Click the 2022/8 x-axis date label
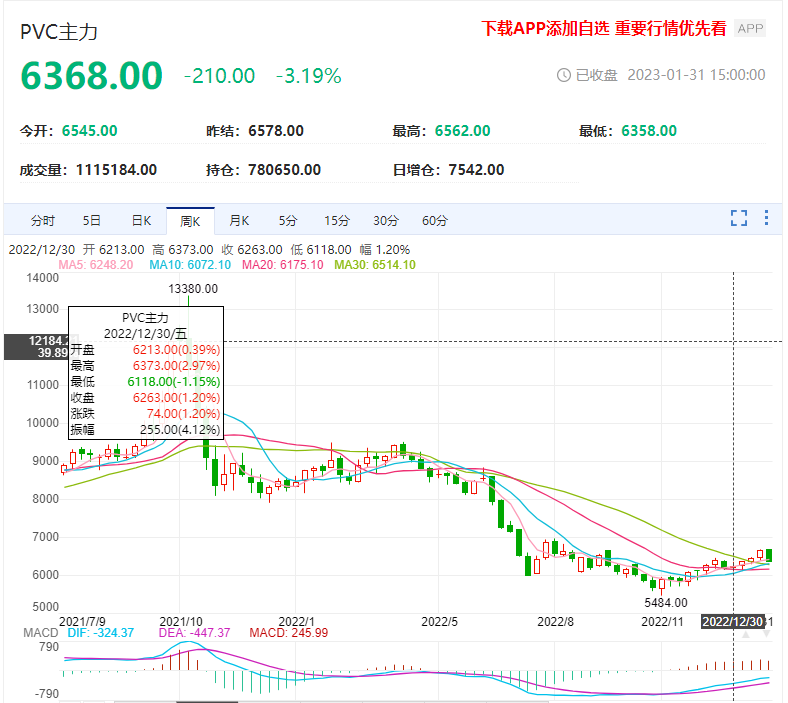788x703 pixels. tap(555, 622)
